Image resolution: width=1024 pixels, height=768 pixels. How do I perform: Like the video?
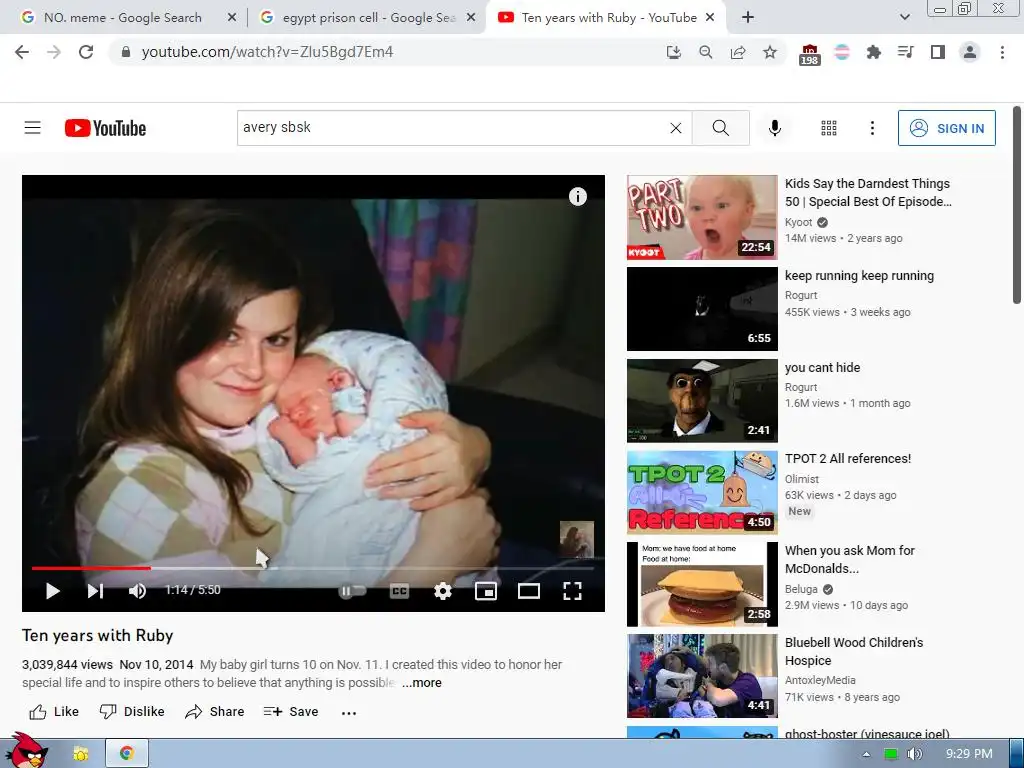tap(54, 712)
